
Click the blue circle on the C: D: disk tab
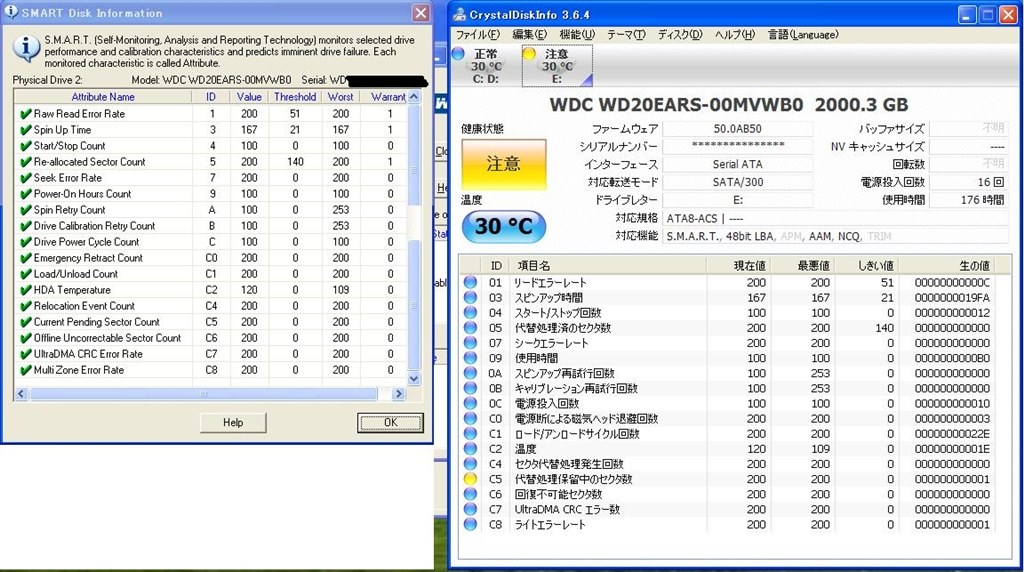point(458,53)
